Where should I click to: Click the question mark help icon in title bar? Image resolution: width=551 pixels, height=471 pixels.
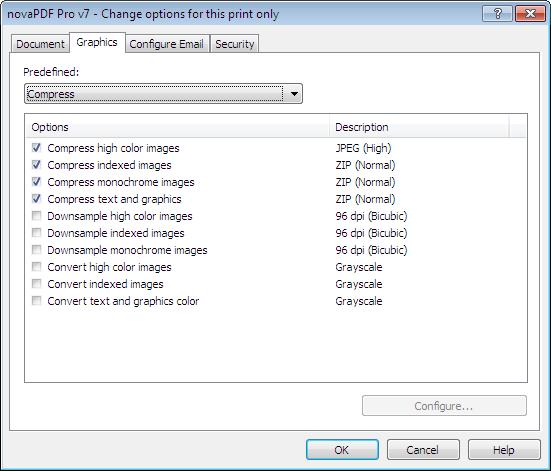pyautogui.click(x=497, y=14)
